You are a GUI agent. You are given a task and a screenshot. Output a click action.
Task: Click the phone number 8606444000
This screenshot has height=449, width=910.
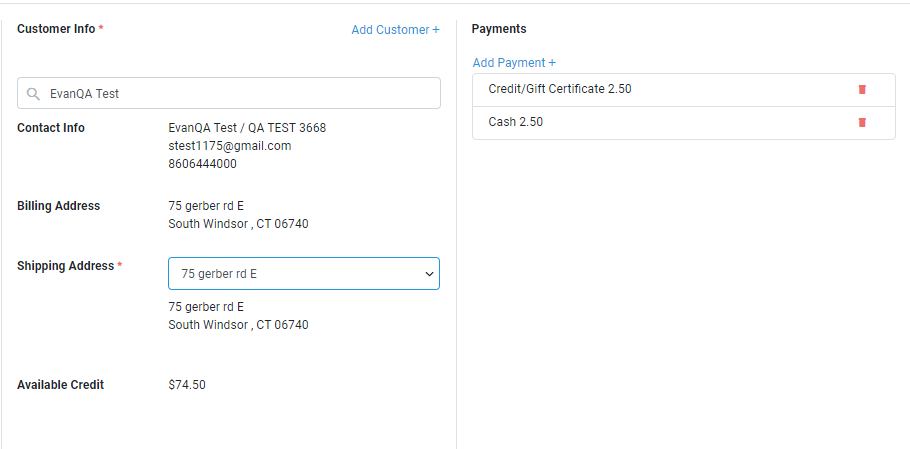[x=202, y=164]
